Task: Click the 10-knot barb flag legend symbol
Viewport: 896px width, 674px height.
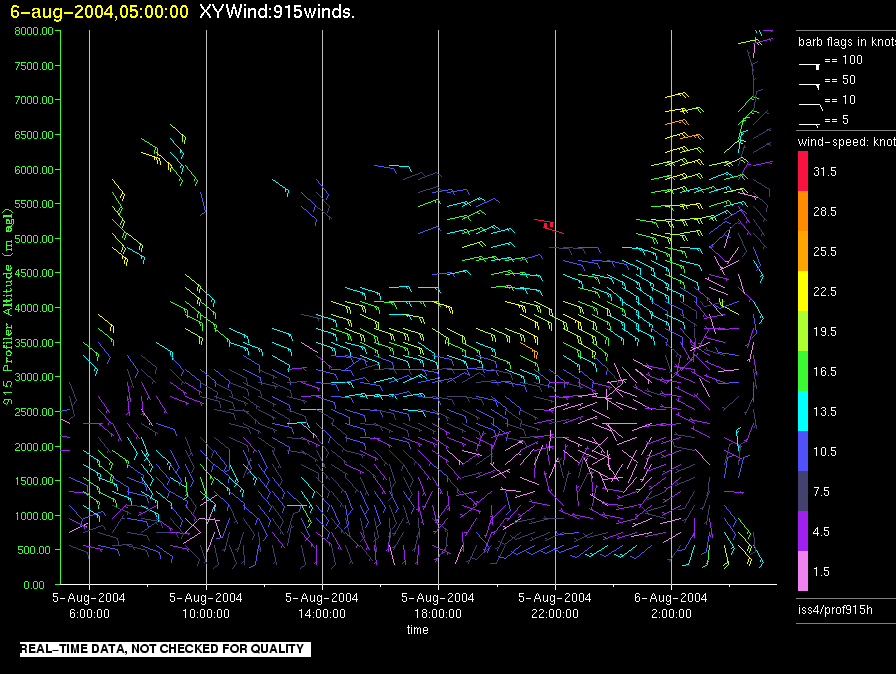Action: click(x=811, y=106)
